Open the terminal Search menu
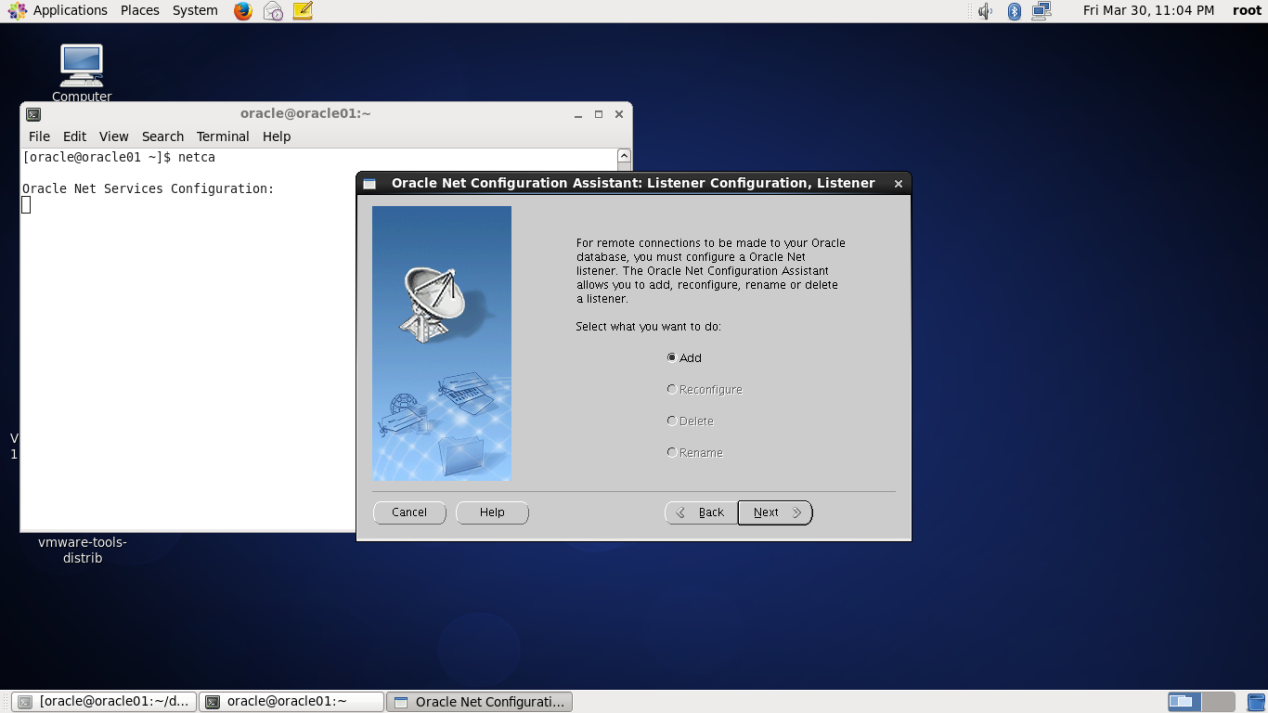The image size is (1268, 713). tap(163, 136)
